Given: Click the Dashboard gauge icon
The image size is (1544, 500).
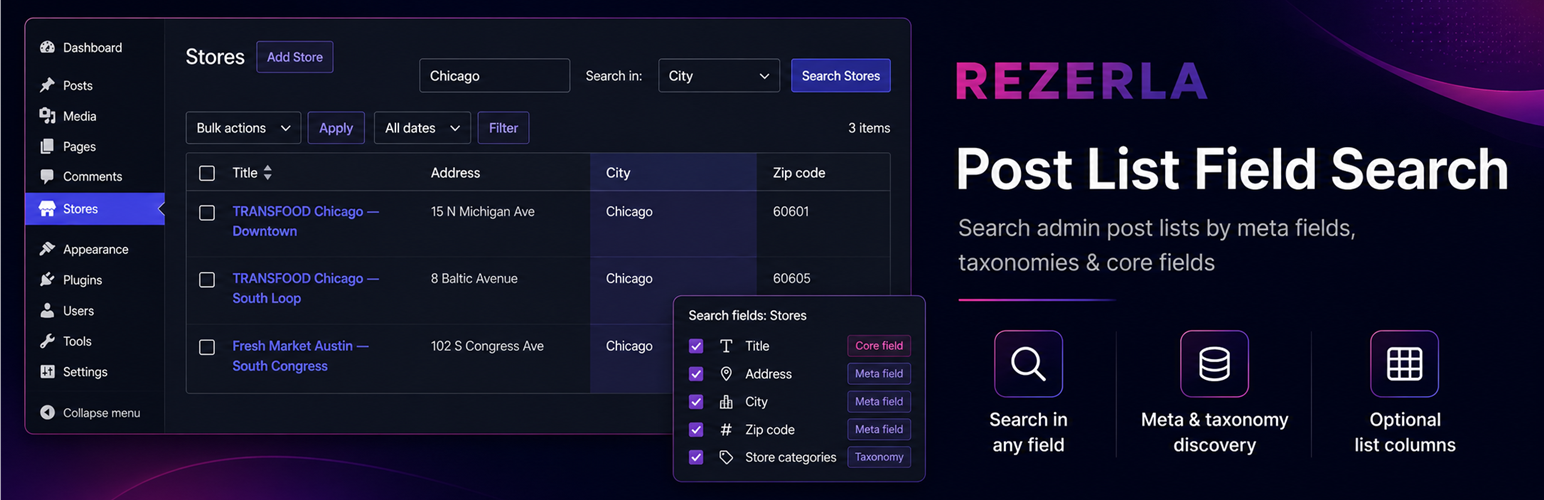Looking at the screenshot, I should point(47,47).
